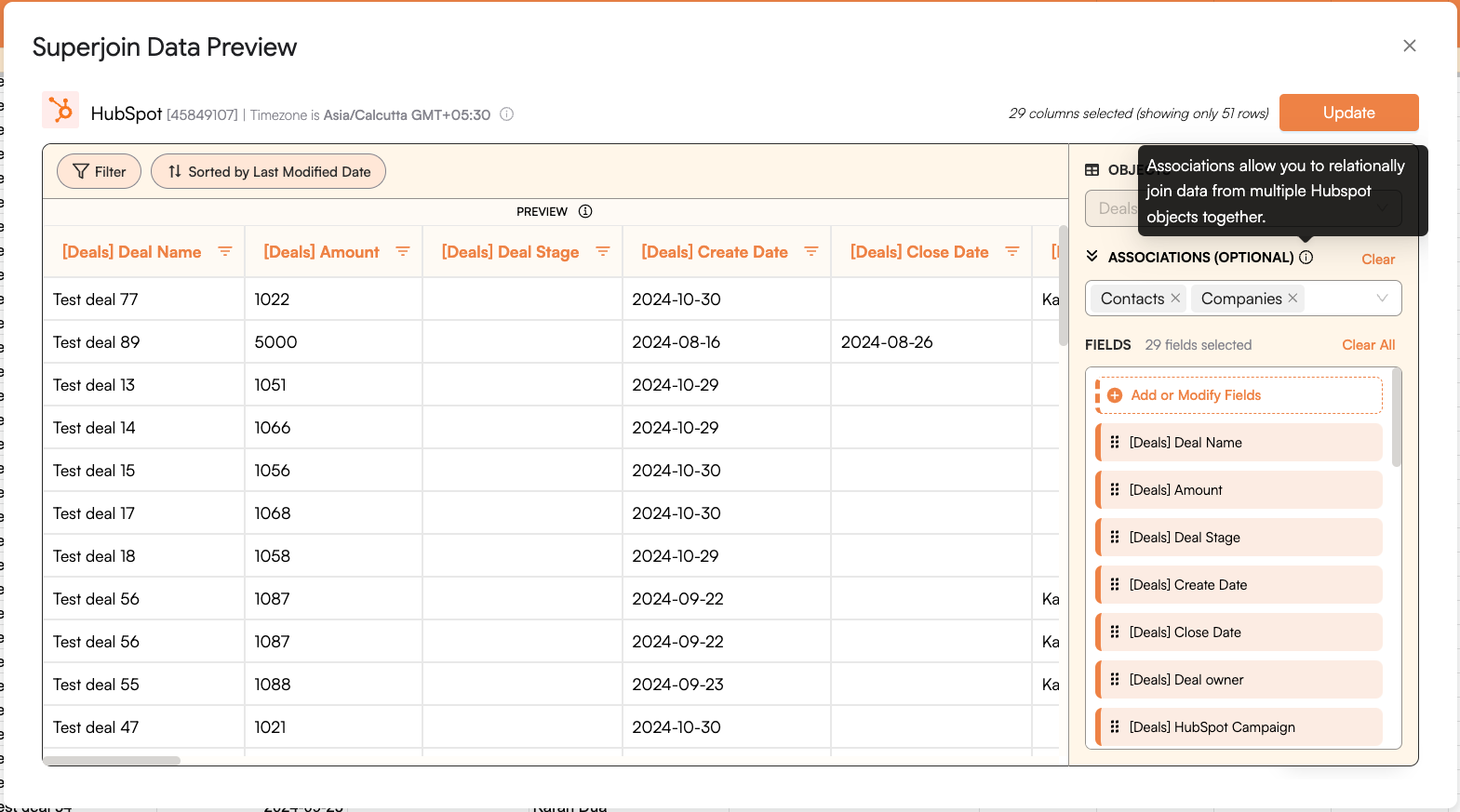Select the Test deal 77 cell
The height and width of the screenshot is (812, 1460).
coord(143,300)
